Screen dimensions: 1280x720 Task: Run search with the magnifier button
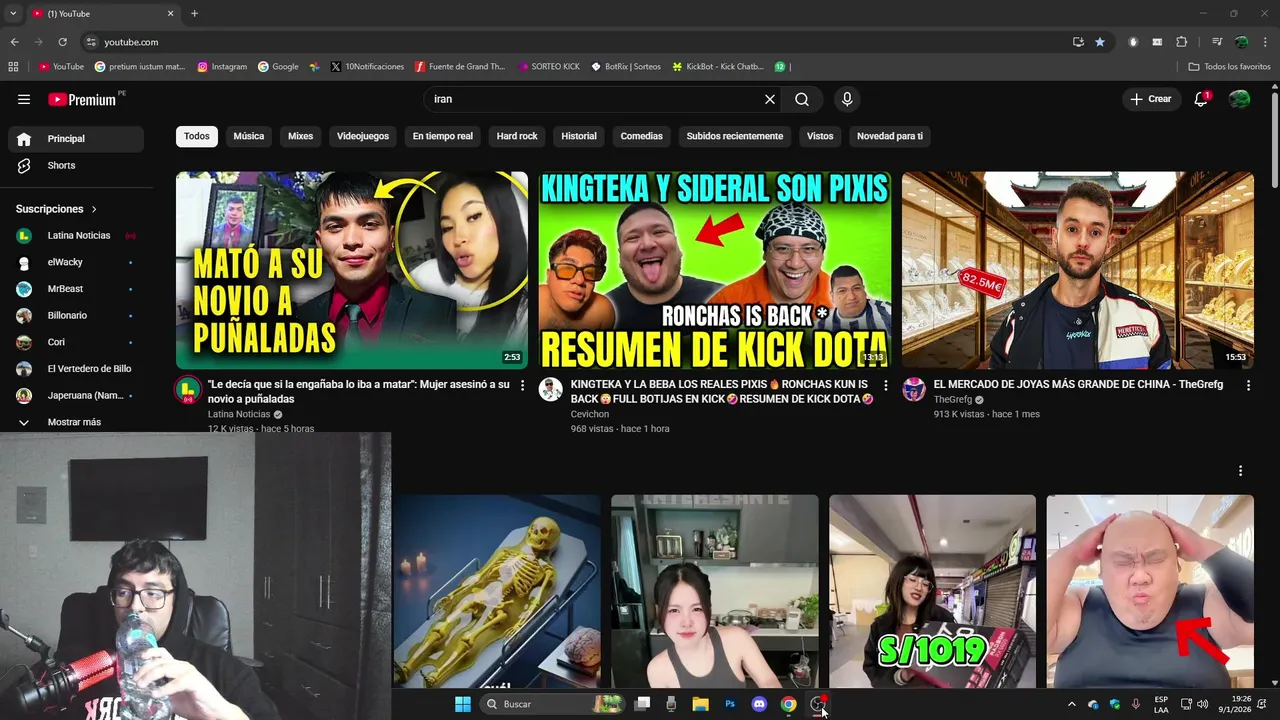click(x=802, y=99)
